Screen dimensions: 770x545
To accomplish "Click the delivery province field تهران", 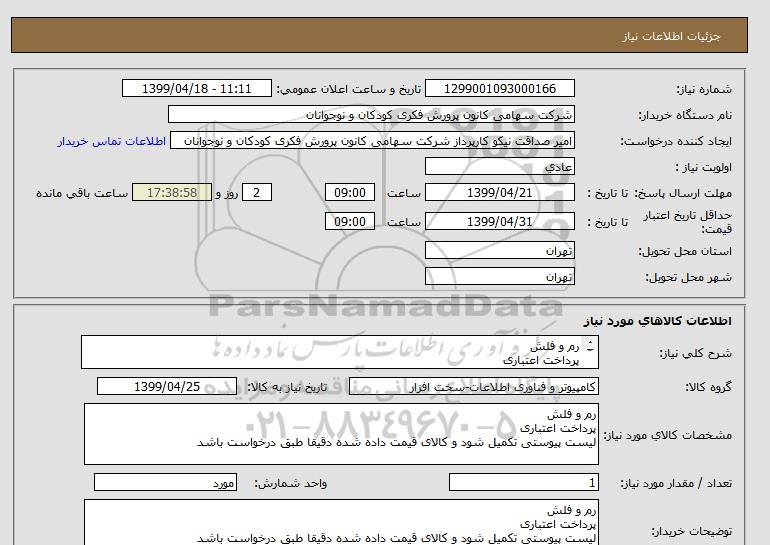I will (499, 250).
